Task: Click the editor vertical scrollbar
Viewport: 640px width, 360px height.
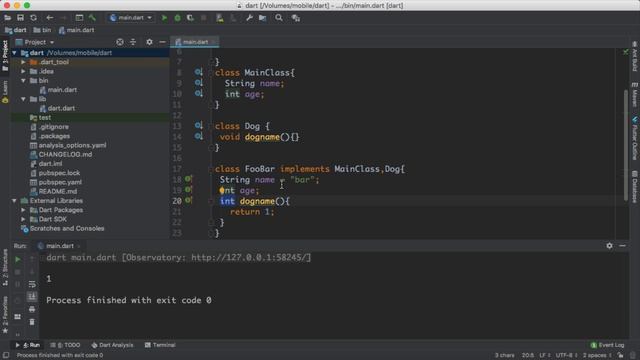Action: [626, 145]
